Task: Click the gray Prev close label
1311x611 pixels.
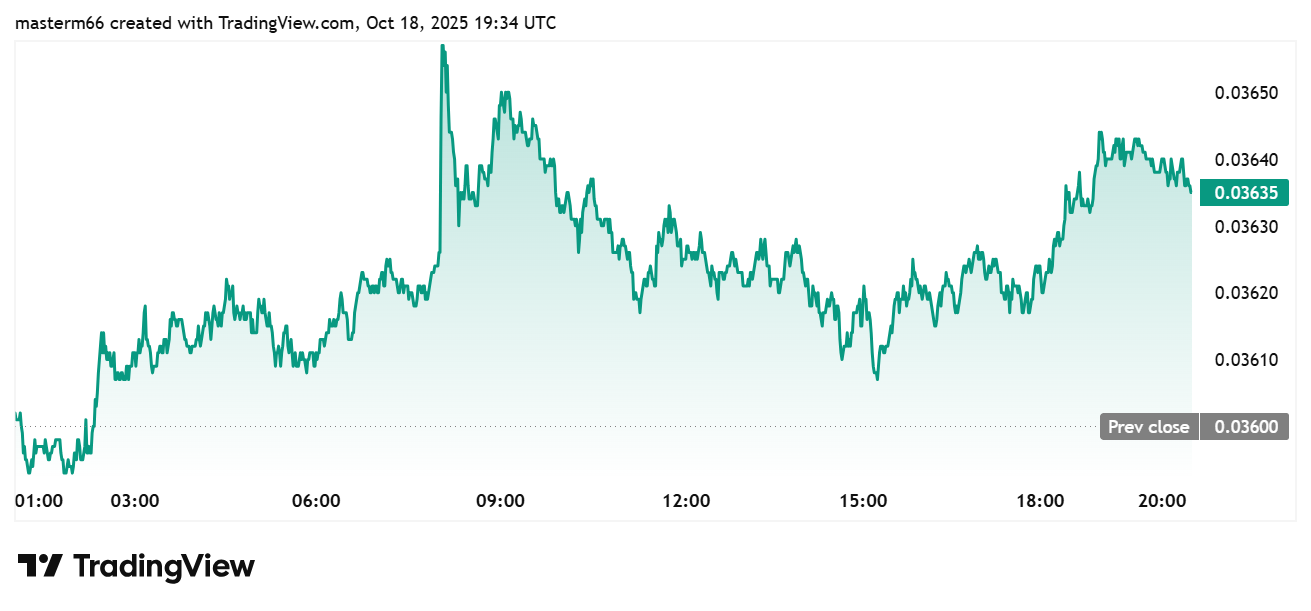Action: point(1149,427)
